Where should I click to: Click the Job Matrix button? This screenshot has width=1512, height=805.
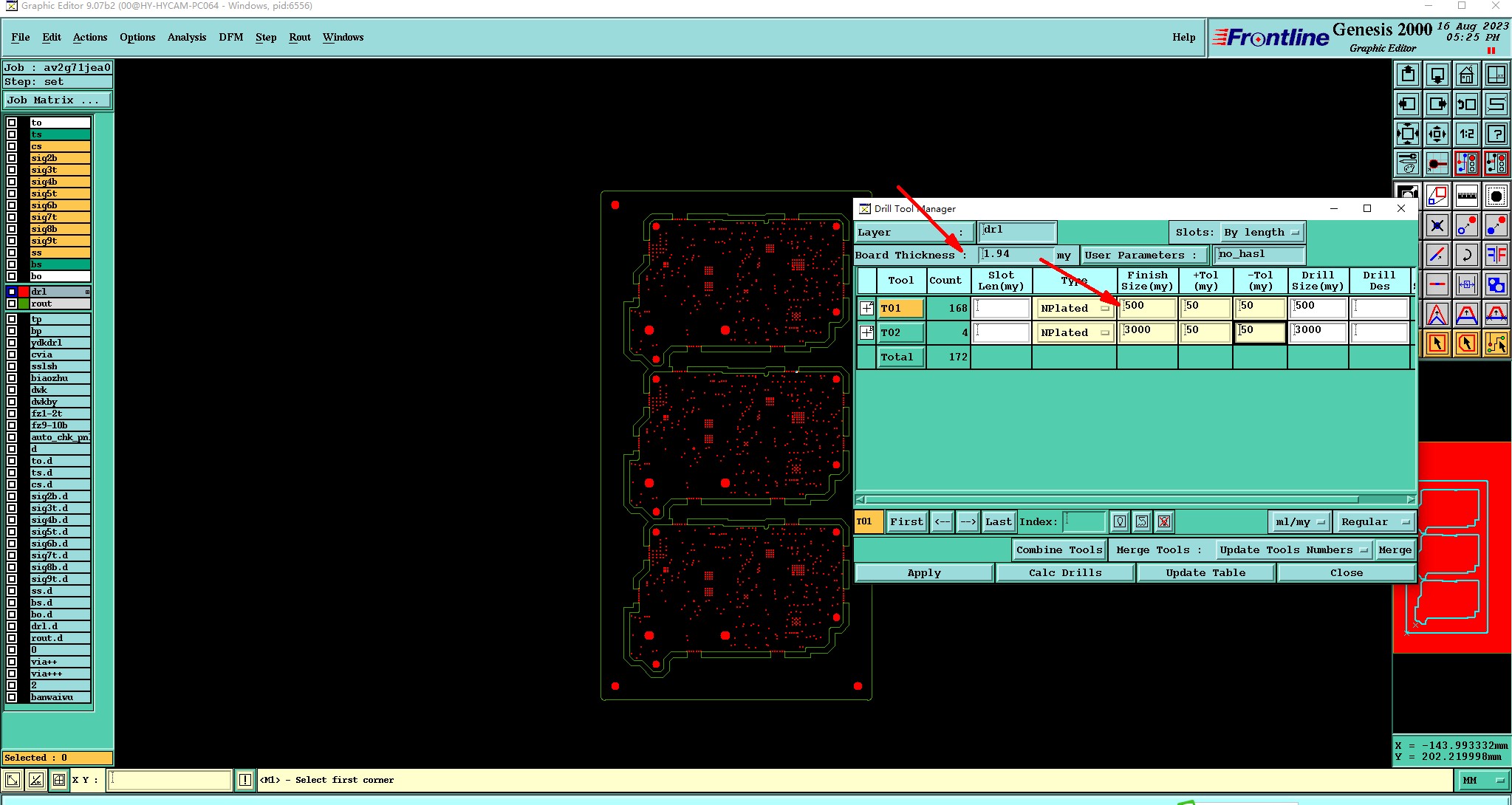pos(58,100)
